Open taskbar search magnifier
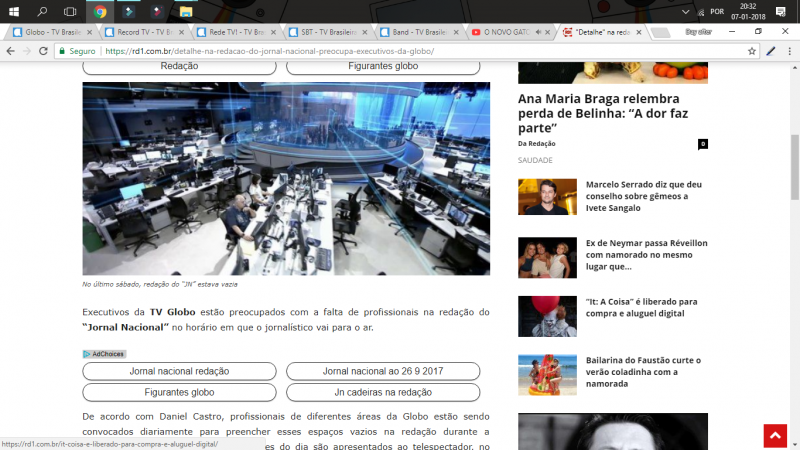 [x=42, y=11]
